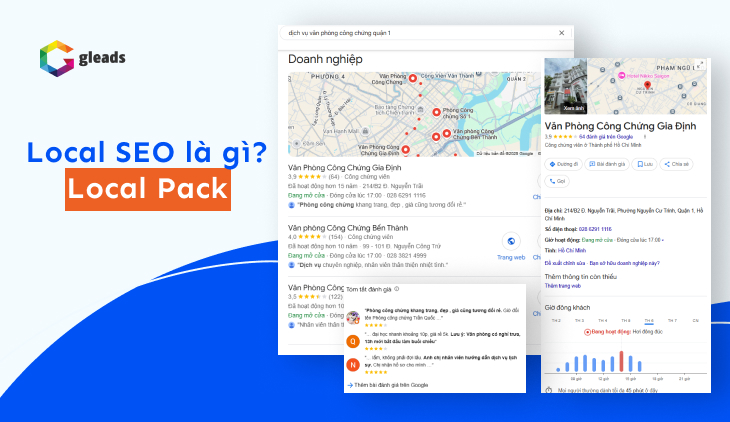Image resolution: width=730 pixels, height=422 pixels.
Task: Click the Đường đi directions button
Action: pos(563,164)
